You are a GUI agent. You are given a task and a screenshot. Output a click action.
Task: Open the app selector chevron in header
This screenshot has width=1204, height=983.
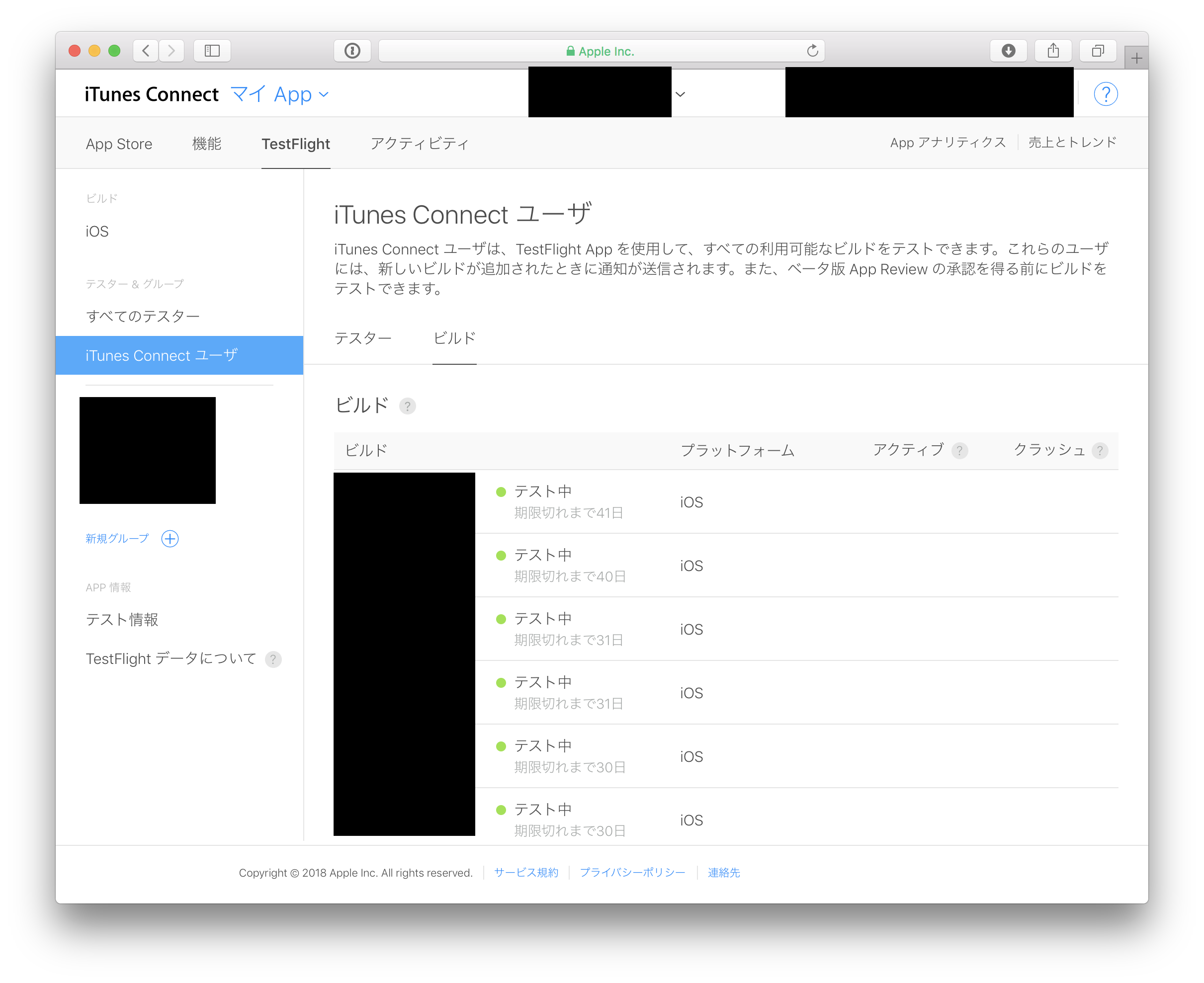pos(681,94)
